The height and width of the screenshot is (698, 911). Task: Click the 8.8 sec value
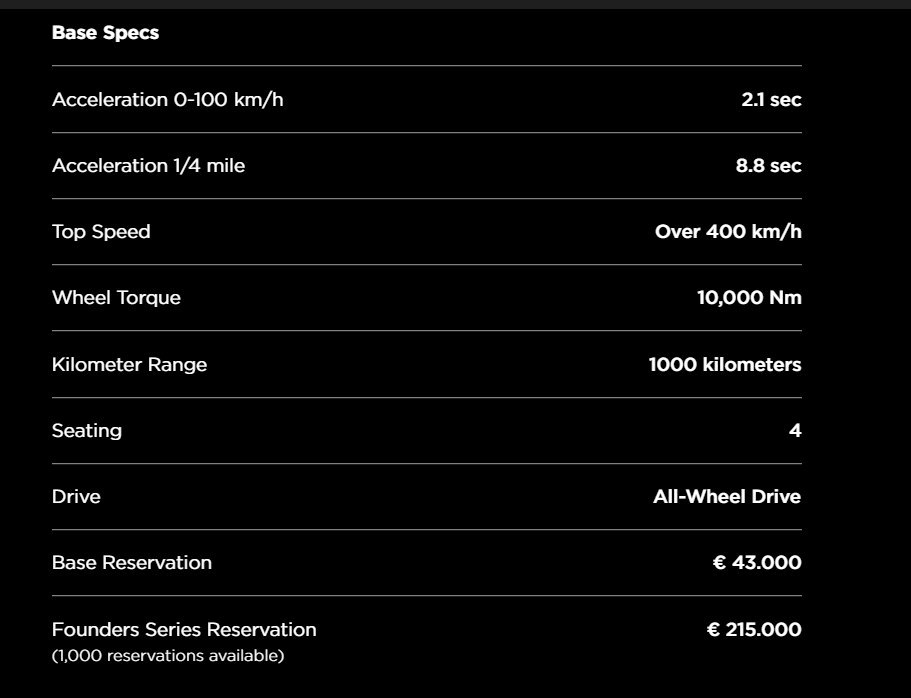768,166
